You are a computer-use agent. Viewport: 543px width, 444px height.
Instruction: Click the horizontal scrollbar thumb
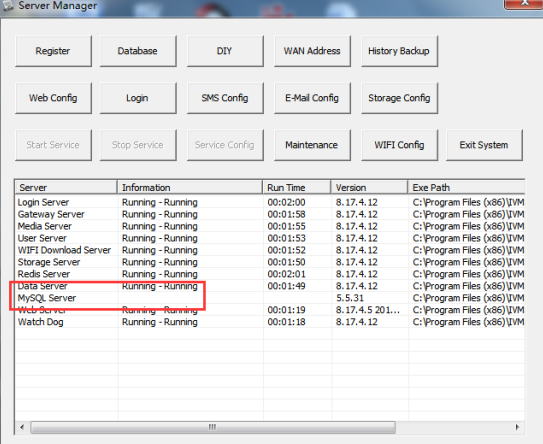point(213,427)
